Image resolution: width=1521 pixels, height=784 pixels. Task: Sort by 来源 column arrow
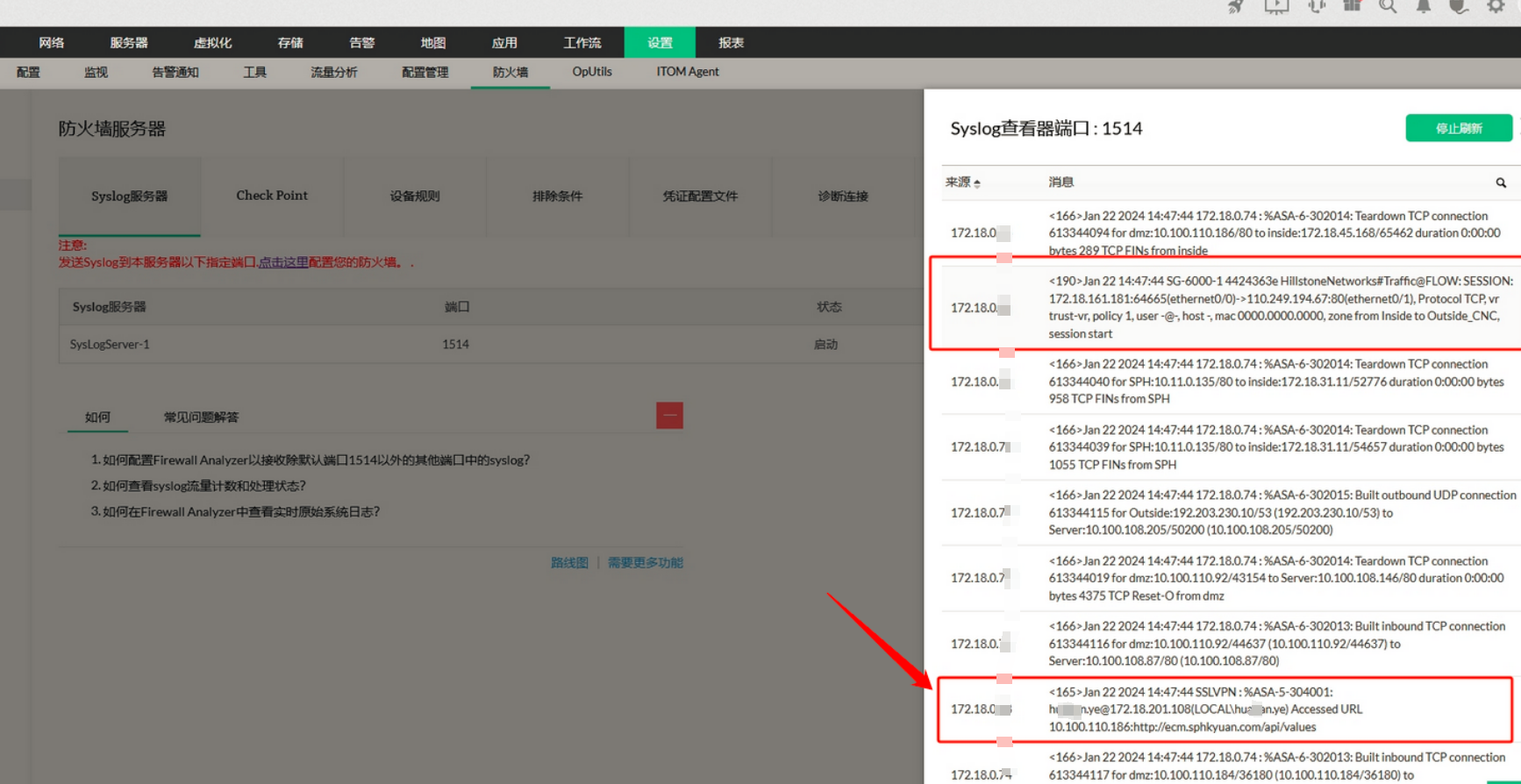click(x=977, y=182)
